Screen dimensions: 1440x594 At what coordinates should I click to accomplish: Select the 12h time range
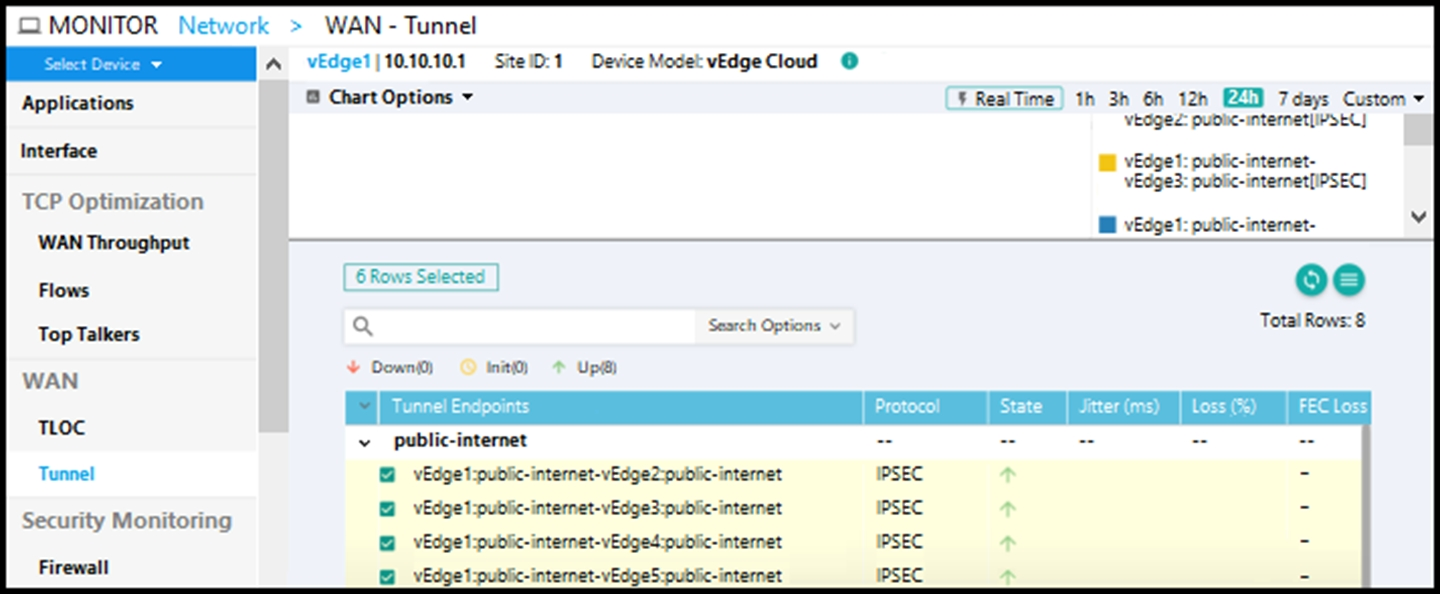[x=1192, y=98]
